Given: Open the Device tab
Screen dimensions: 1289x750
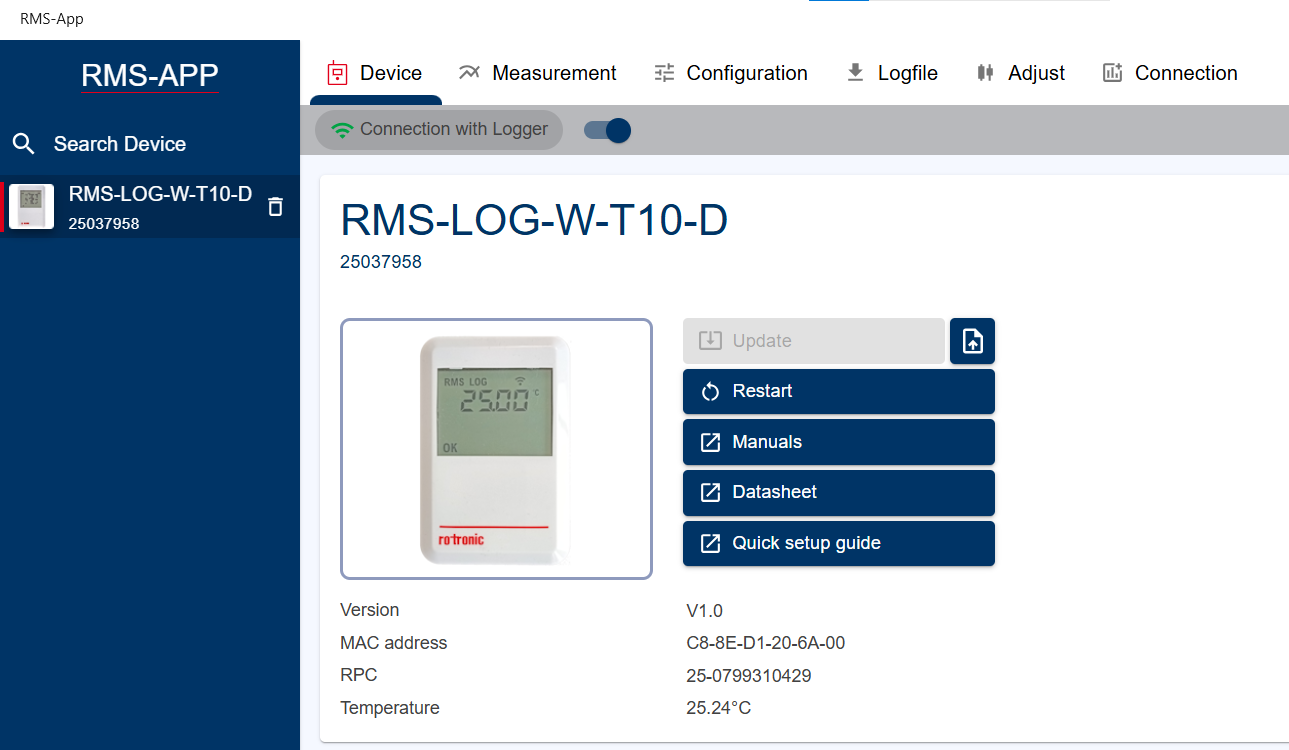Looking at the screenshot, I should click(x=375, y=73).
